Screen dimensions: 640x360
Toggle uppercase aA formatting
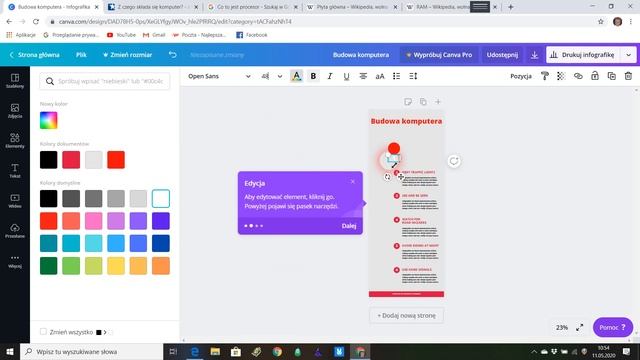pos(380,76)
